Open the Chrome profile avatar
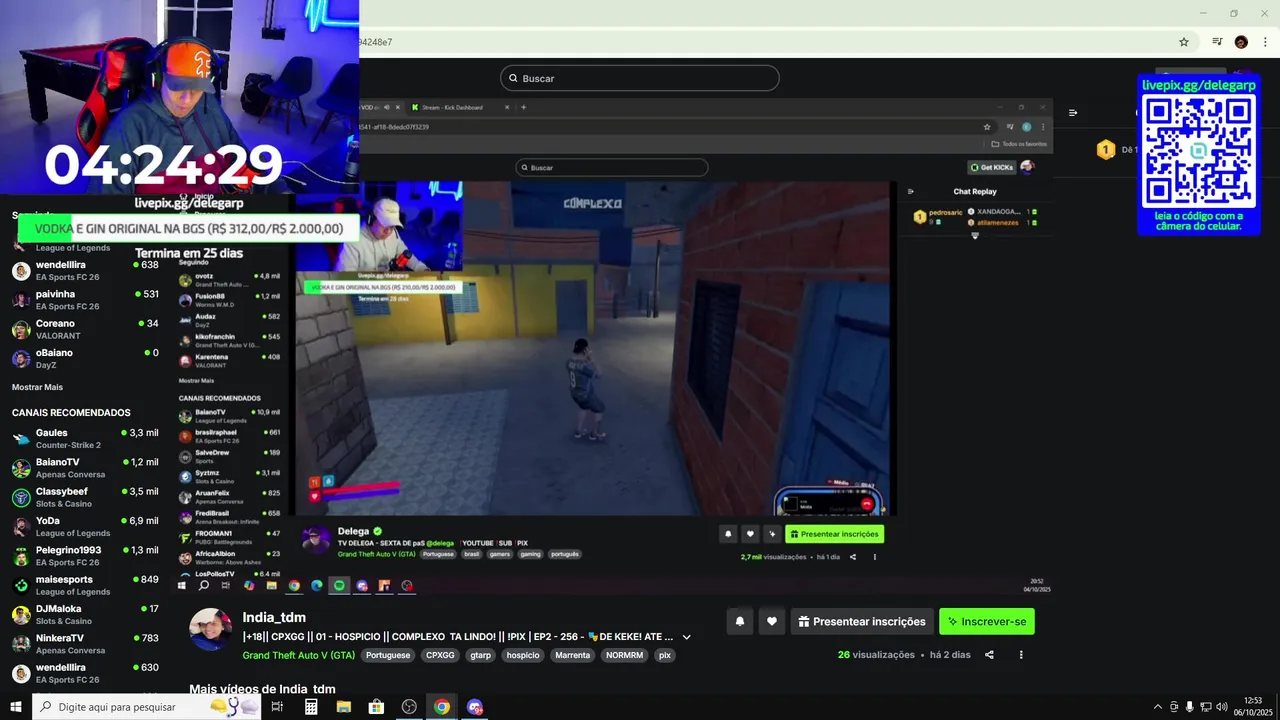This screenshot has width=1280, height=720. (1241, 42)
